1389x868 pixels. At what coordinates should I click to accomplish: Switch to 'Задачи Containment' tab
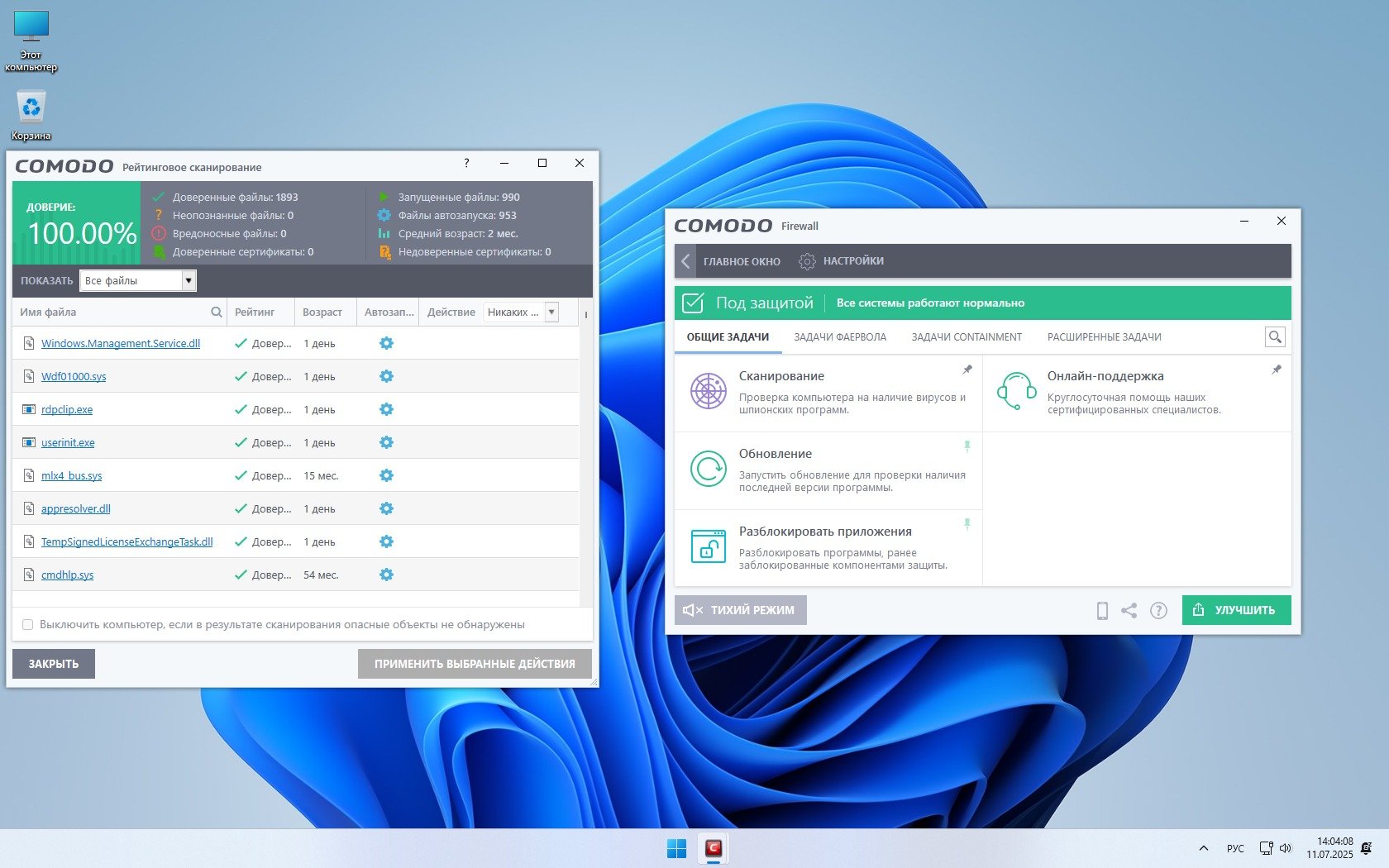(x=967, y=337)
